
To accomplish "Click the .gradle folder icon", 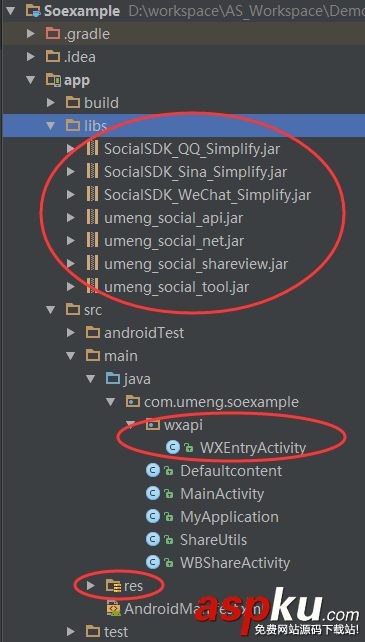I will pyautogui.click(x=53, y=33).
